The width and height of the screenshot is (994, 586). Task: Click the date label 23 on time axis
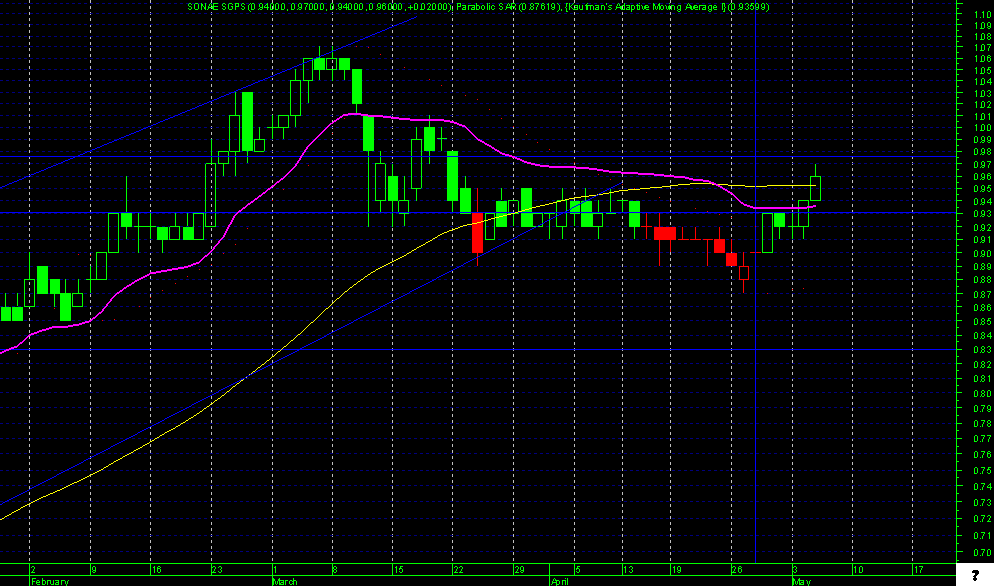click(x=217, y=570)
